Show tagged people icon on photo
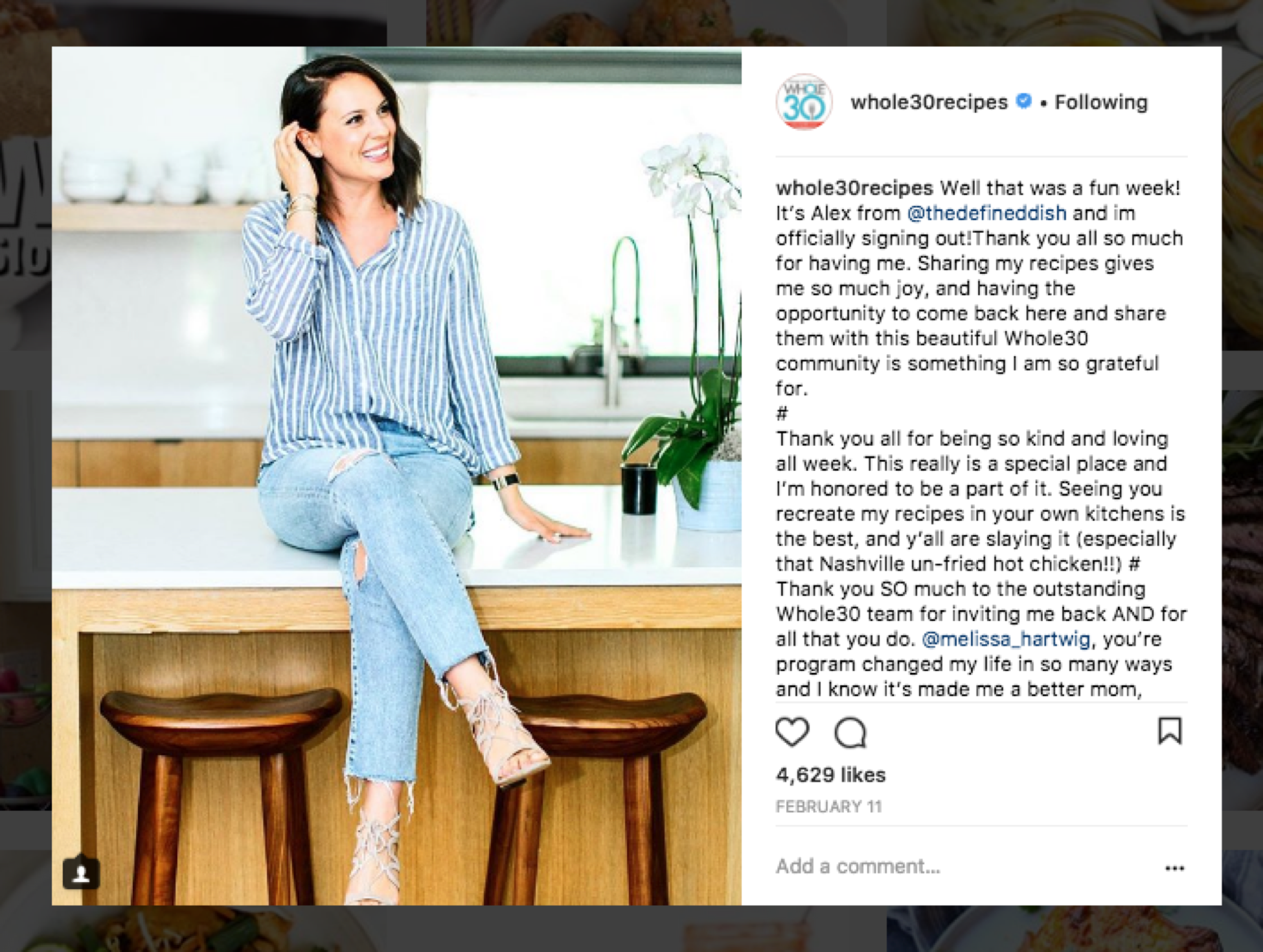 pyautogui.click(x=81, y=874)
